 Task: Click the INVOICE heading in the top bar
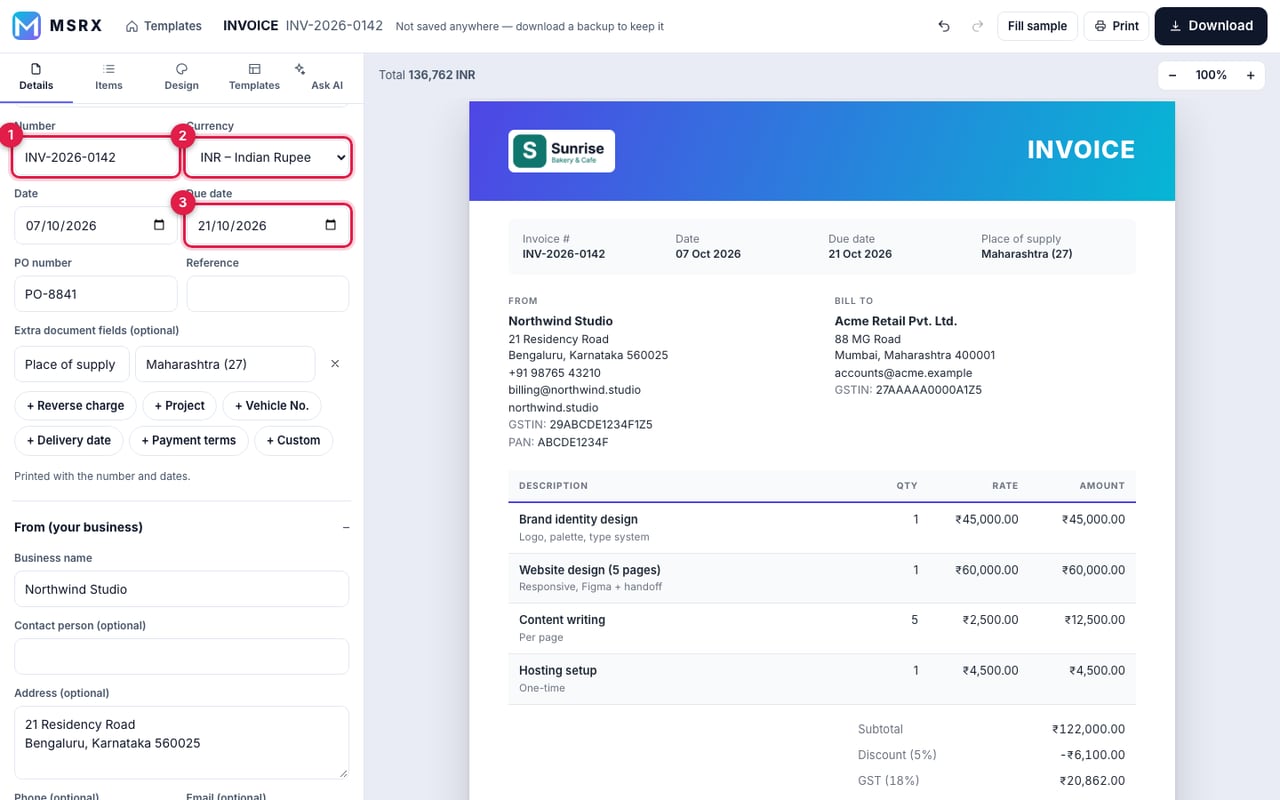251,26
